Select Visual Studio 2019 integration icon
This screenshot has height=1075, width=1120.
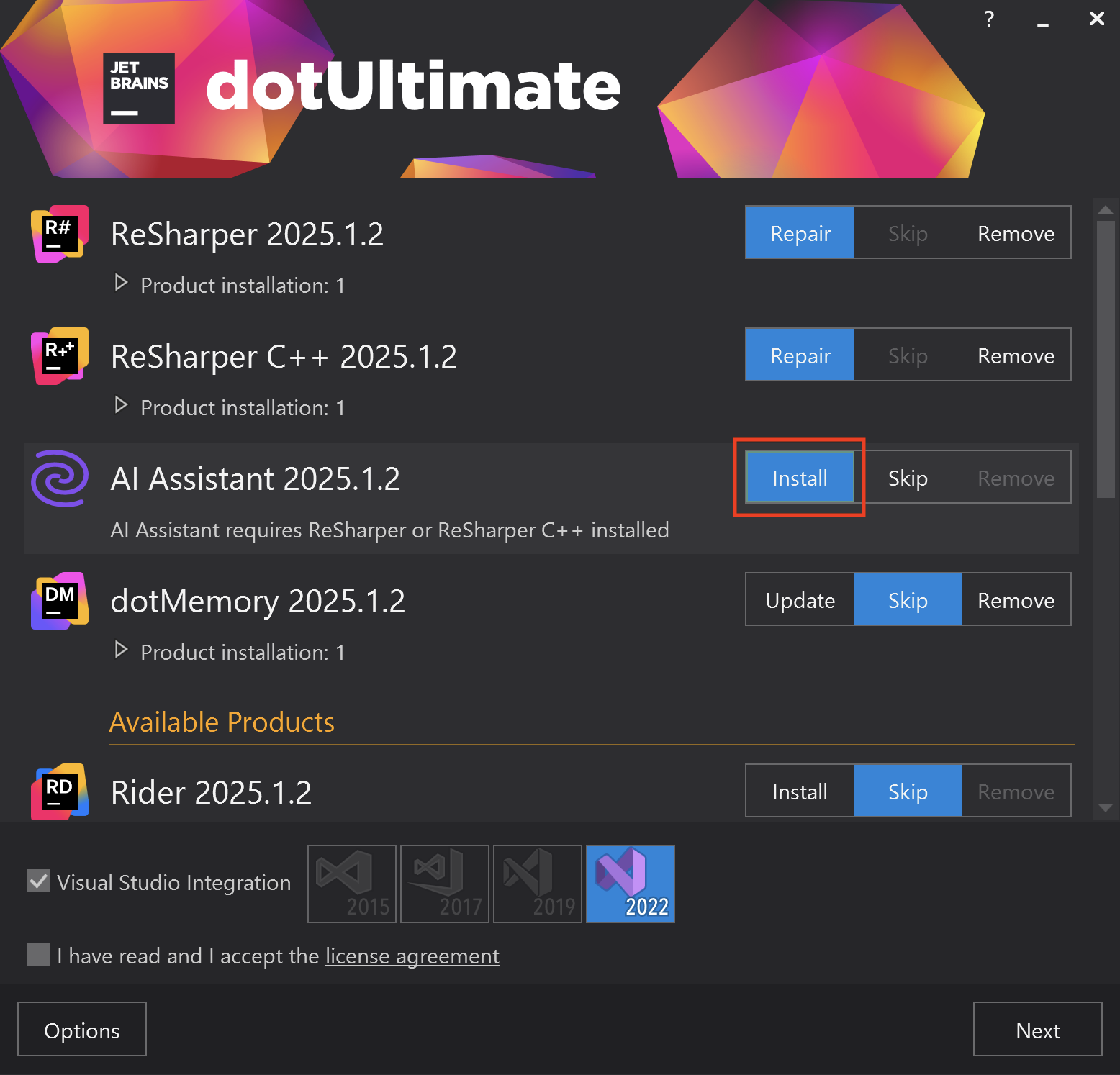(538, 884)
